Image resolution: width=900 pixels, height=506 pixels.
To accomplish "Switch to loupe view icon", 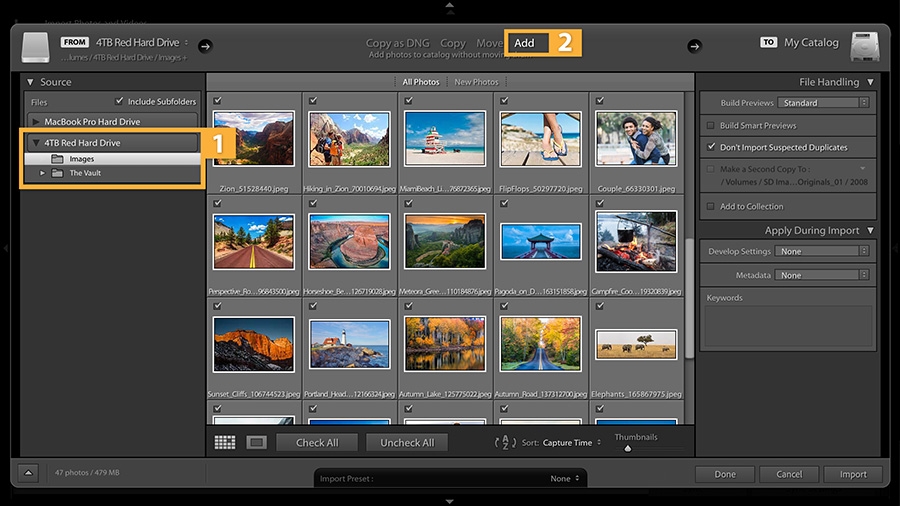I will pyautogui.click(x=256, y=442).
